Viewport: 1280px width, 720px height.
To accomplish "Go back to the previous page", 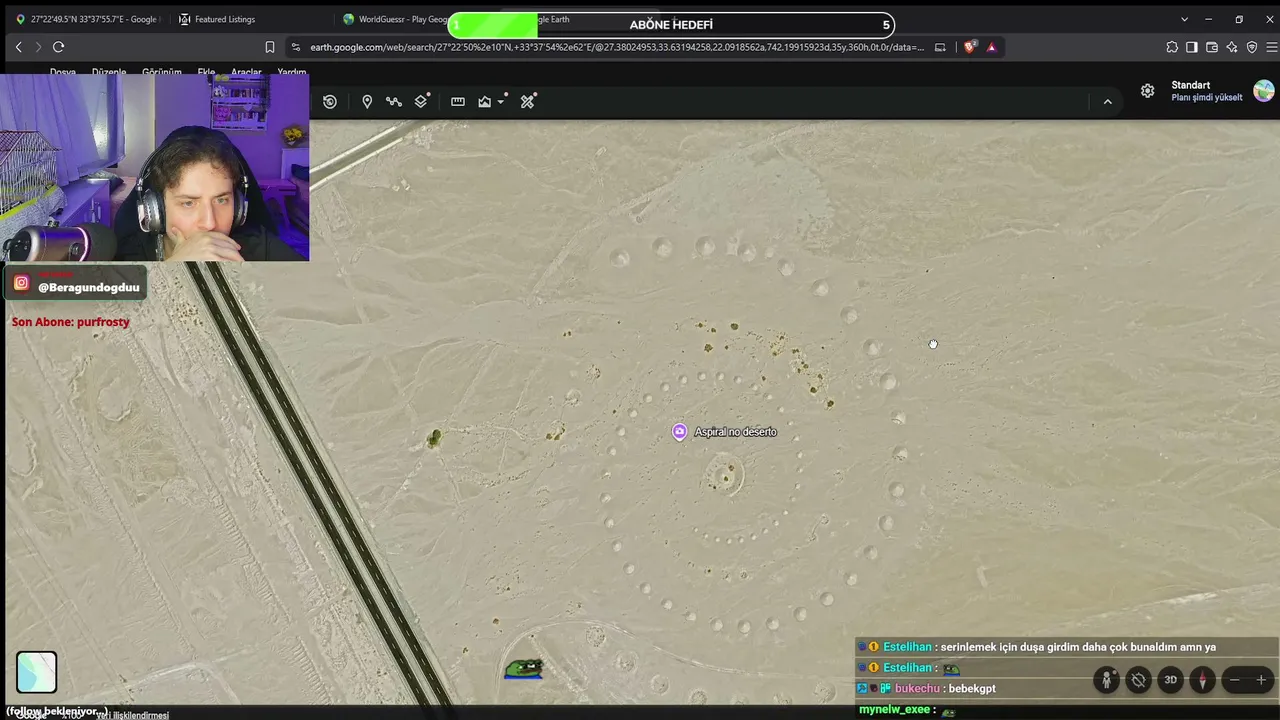I will click(18, 47).
